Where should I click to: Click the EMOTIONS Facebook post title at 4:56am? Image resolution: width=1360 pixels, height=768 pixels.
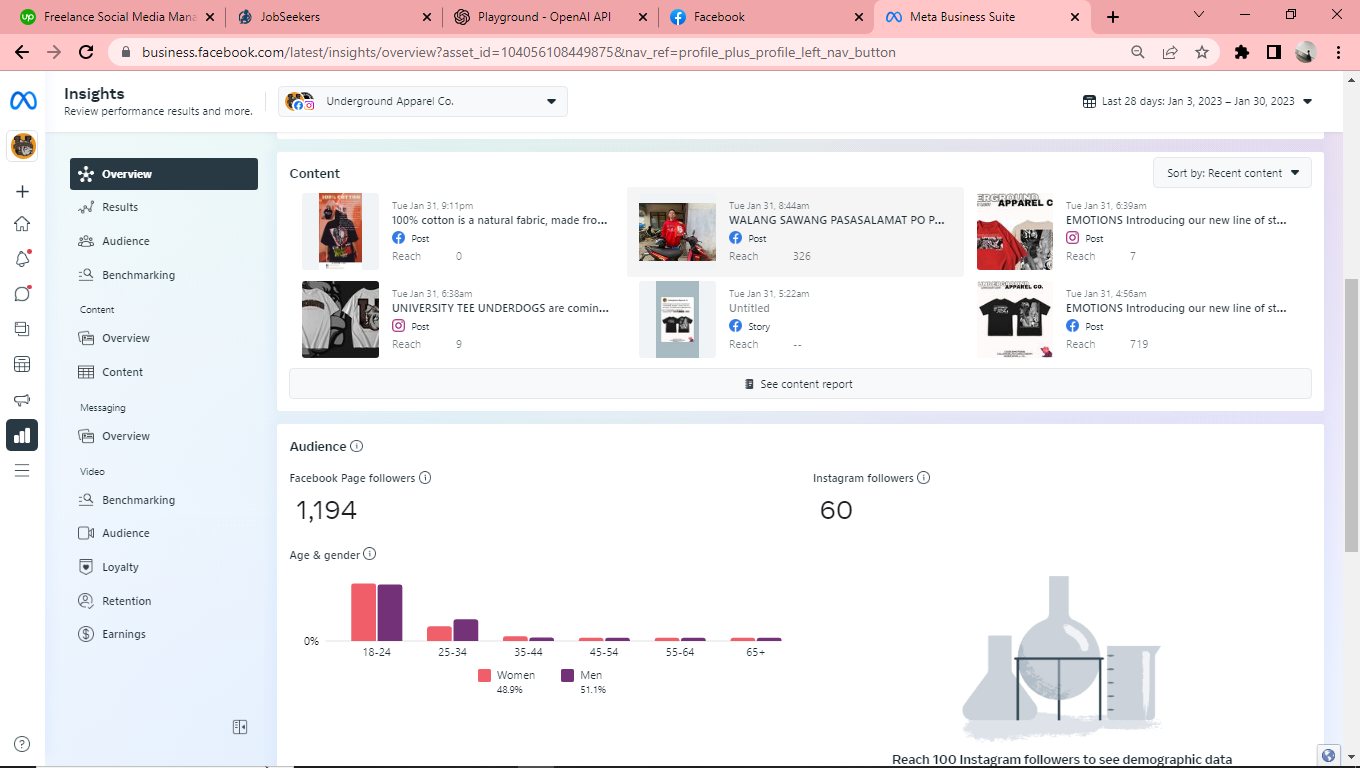(x=1176, y=308)
